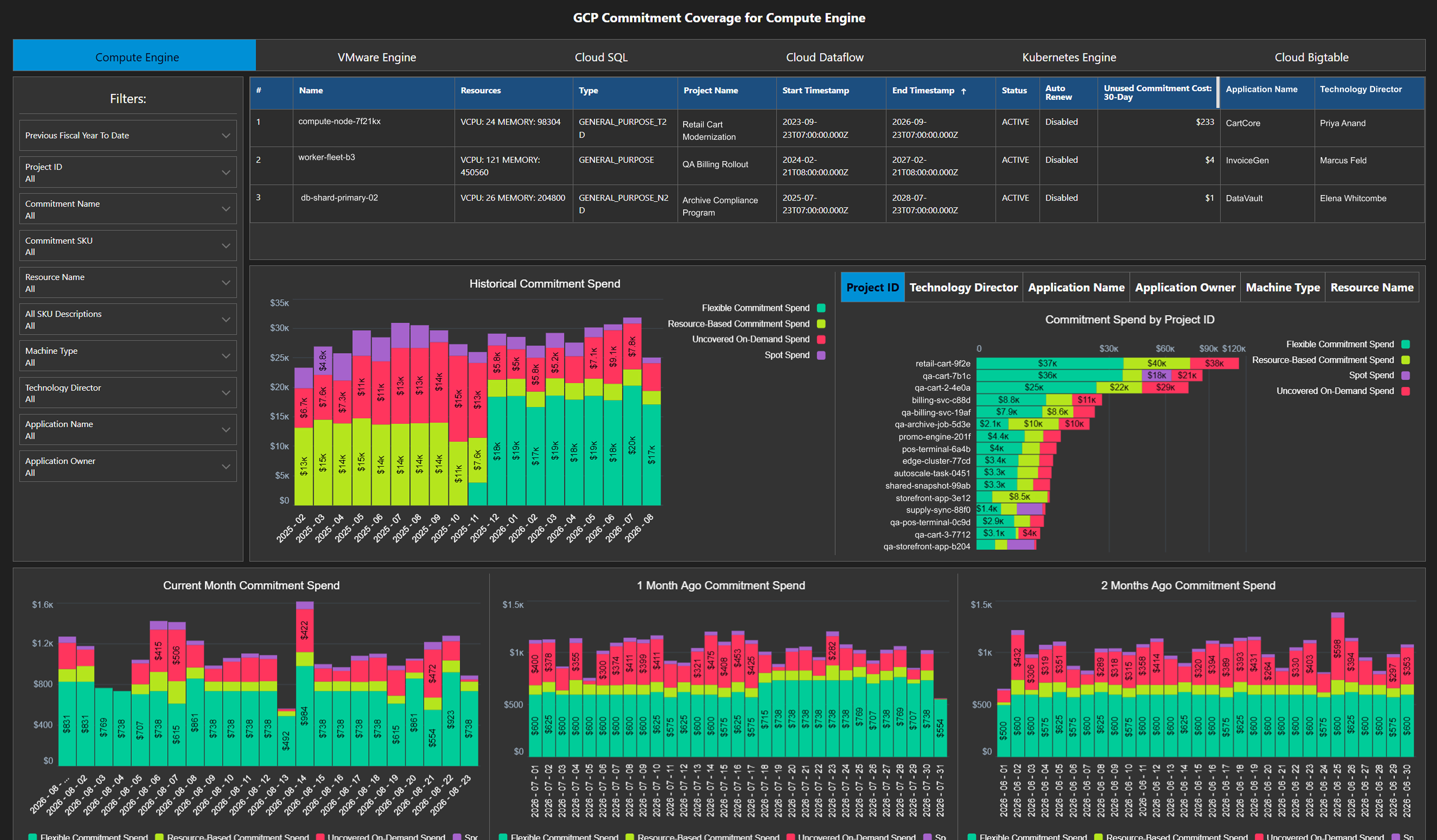Click the billing-svc-c88d project label
This screenshot has height=840, width=1437.
point(941,400)
